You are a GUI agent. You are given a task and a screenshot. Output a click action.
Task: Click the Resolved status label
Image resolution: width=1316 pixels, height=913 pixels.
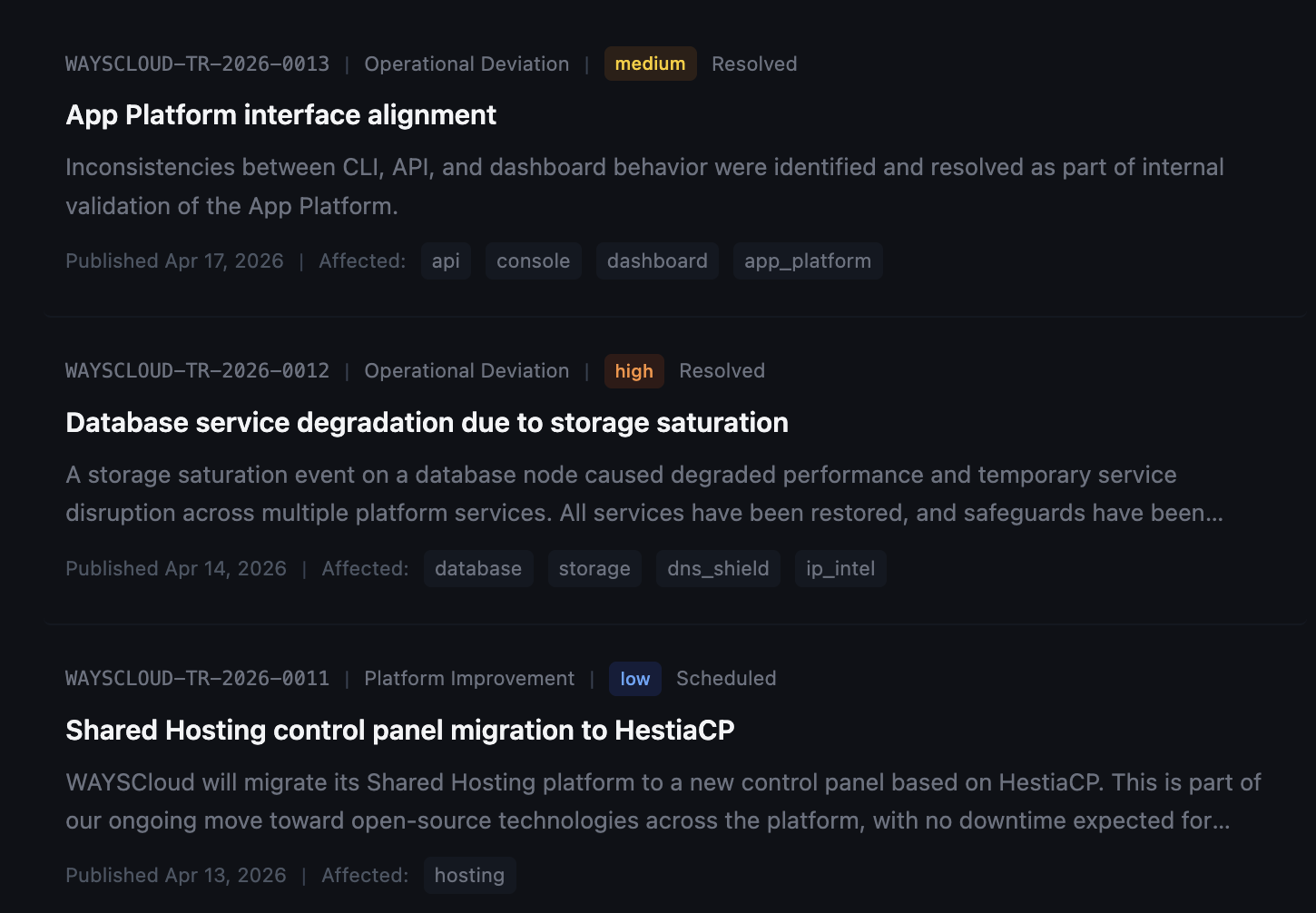click(x=754, y=64)
